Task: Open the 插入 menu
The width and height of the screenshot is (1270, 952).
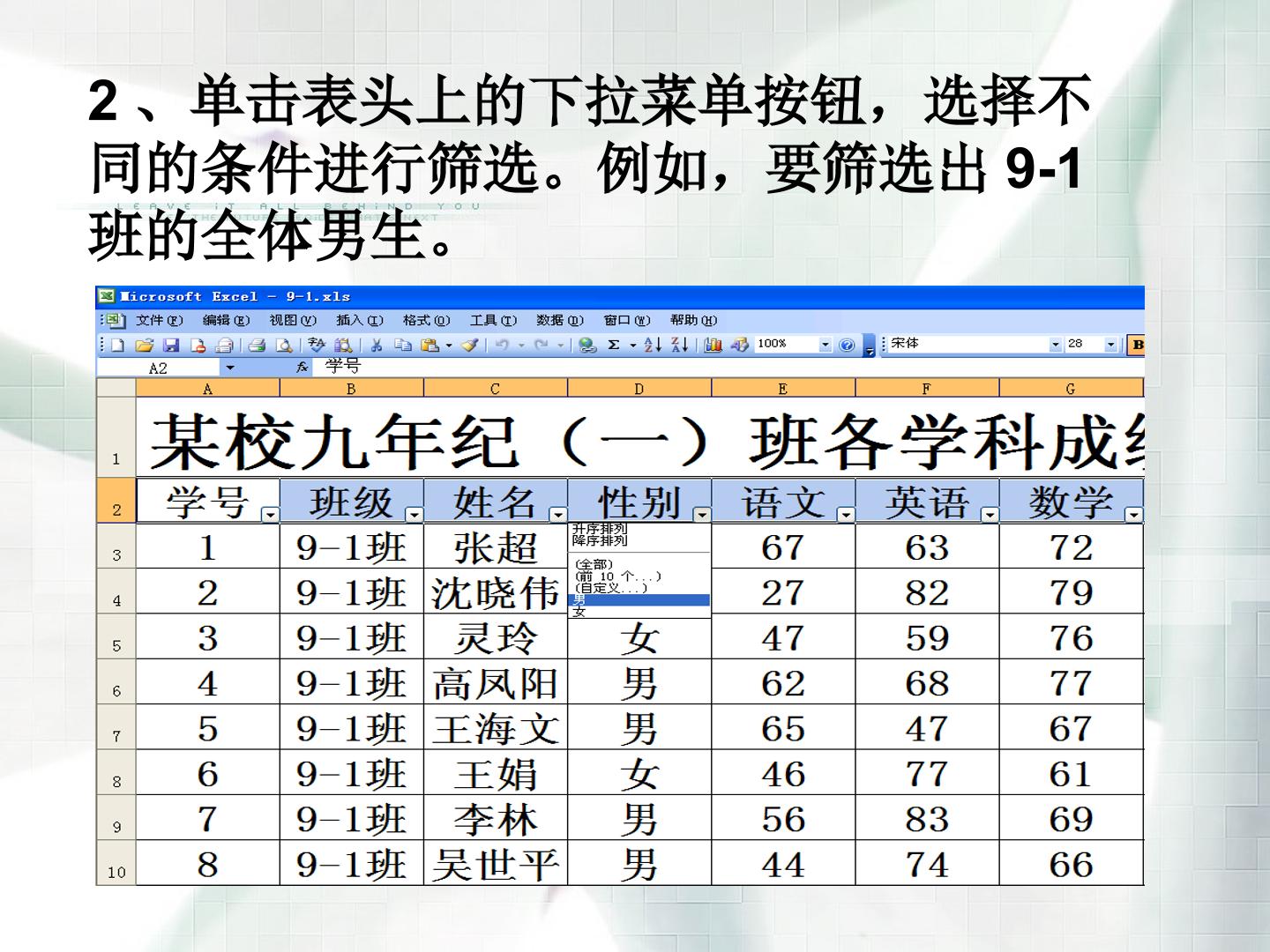Action: [360, 320]
